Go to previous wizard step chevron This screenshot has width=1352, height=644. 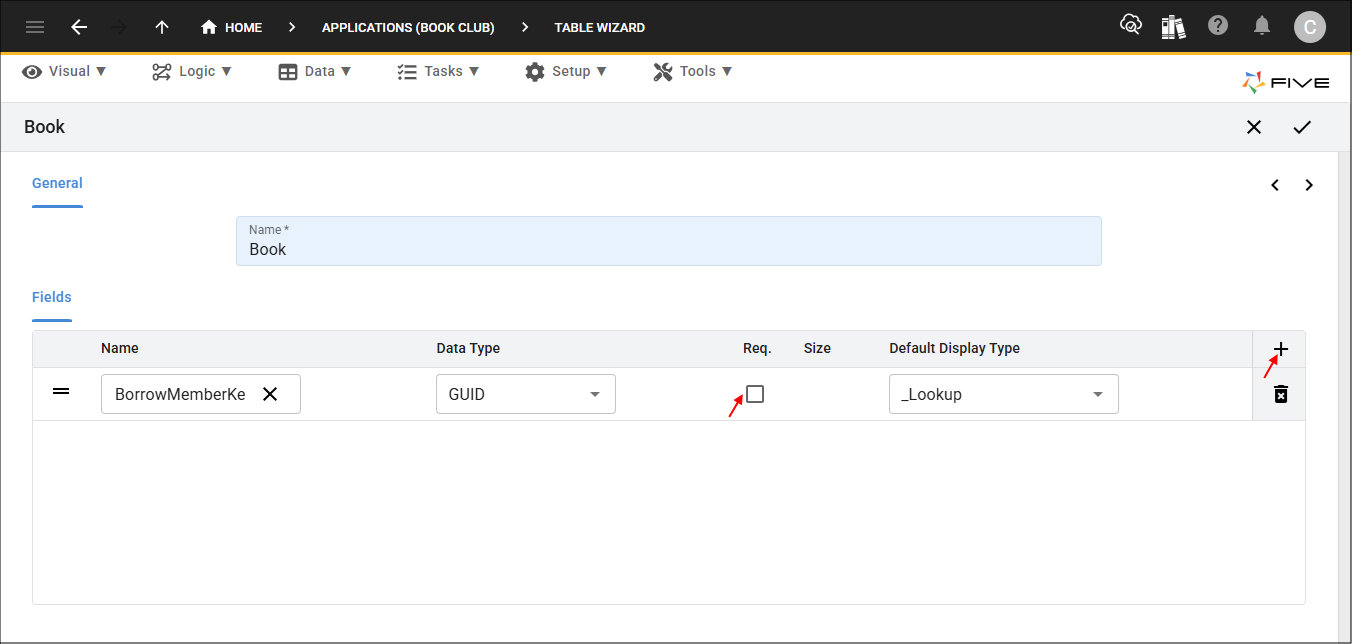(1275, 185)
